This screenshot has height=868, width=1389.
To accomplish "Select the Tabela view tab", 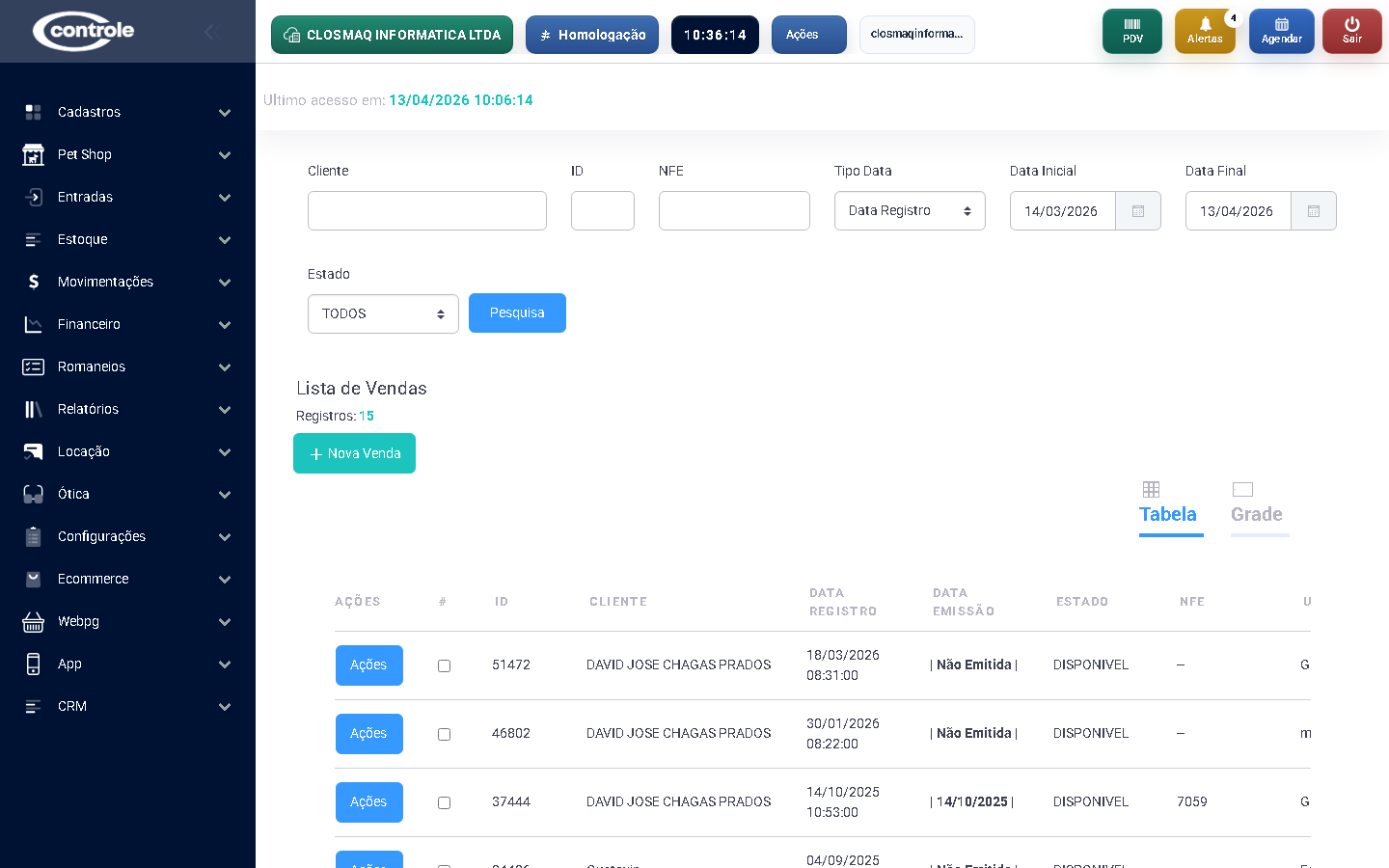I will coord(1168,504).
